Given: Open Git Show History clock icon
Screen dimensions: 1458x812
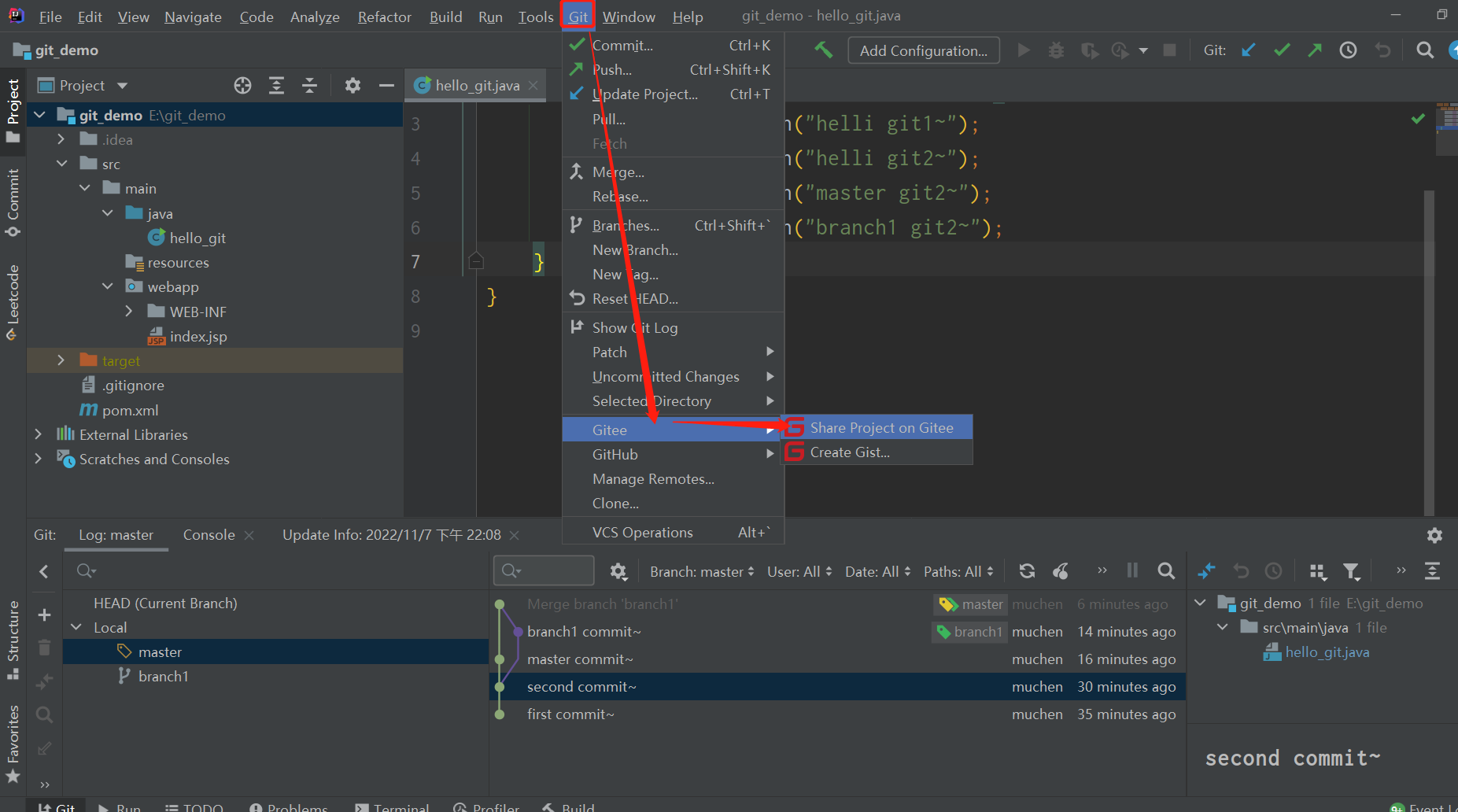Looking at the screenshot, I should (1348, 50).
